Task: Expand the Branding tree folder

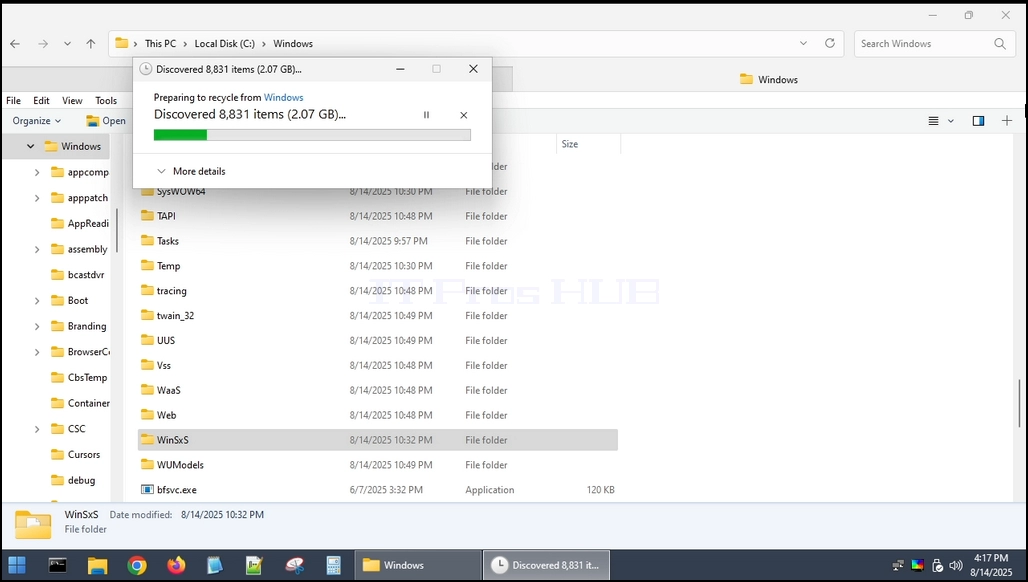Action: point(37,326)
